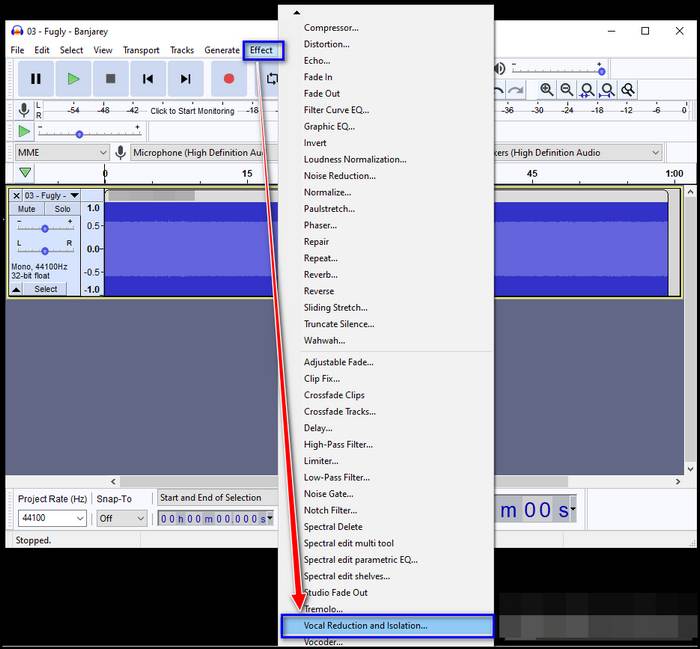Click the Zoom Out magnifier icon
Screen dimensions: 700x649
point(567,90)
